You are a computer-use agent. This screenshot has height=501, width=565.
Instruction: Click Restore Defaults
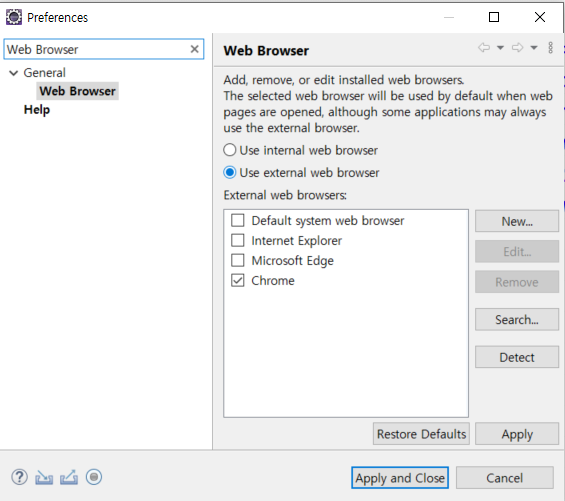coord(421,434)
